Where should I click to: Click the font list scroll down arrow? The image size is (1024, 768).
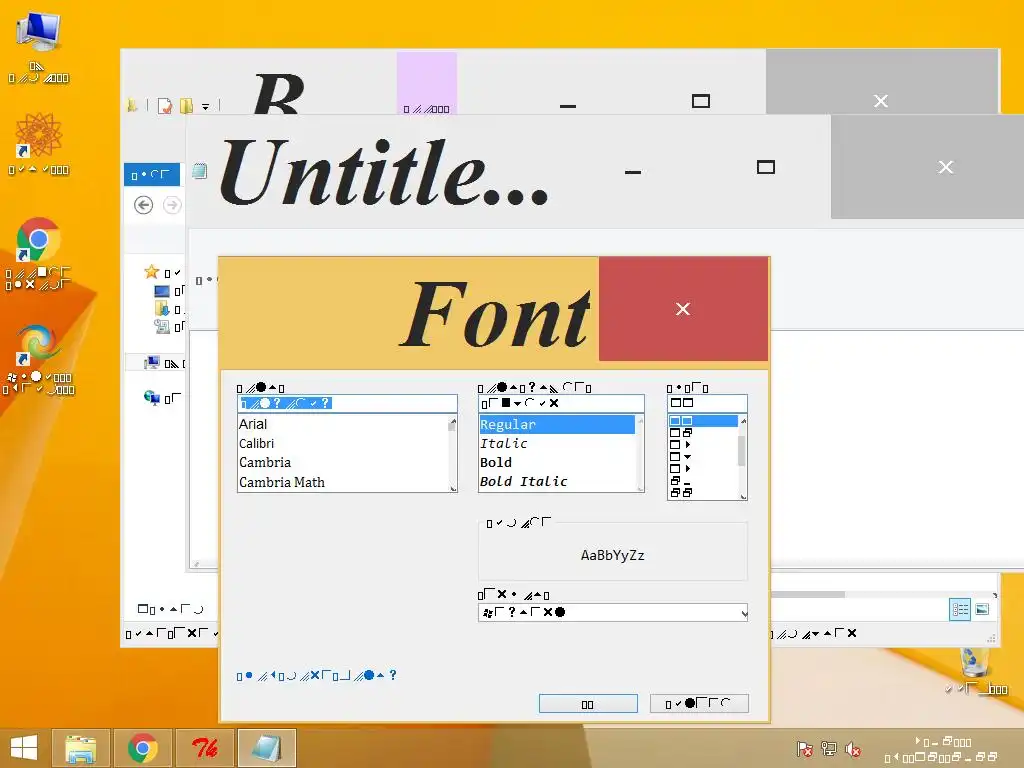tap(453, 488)
